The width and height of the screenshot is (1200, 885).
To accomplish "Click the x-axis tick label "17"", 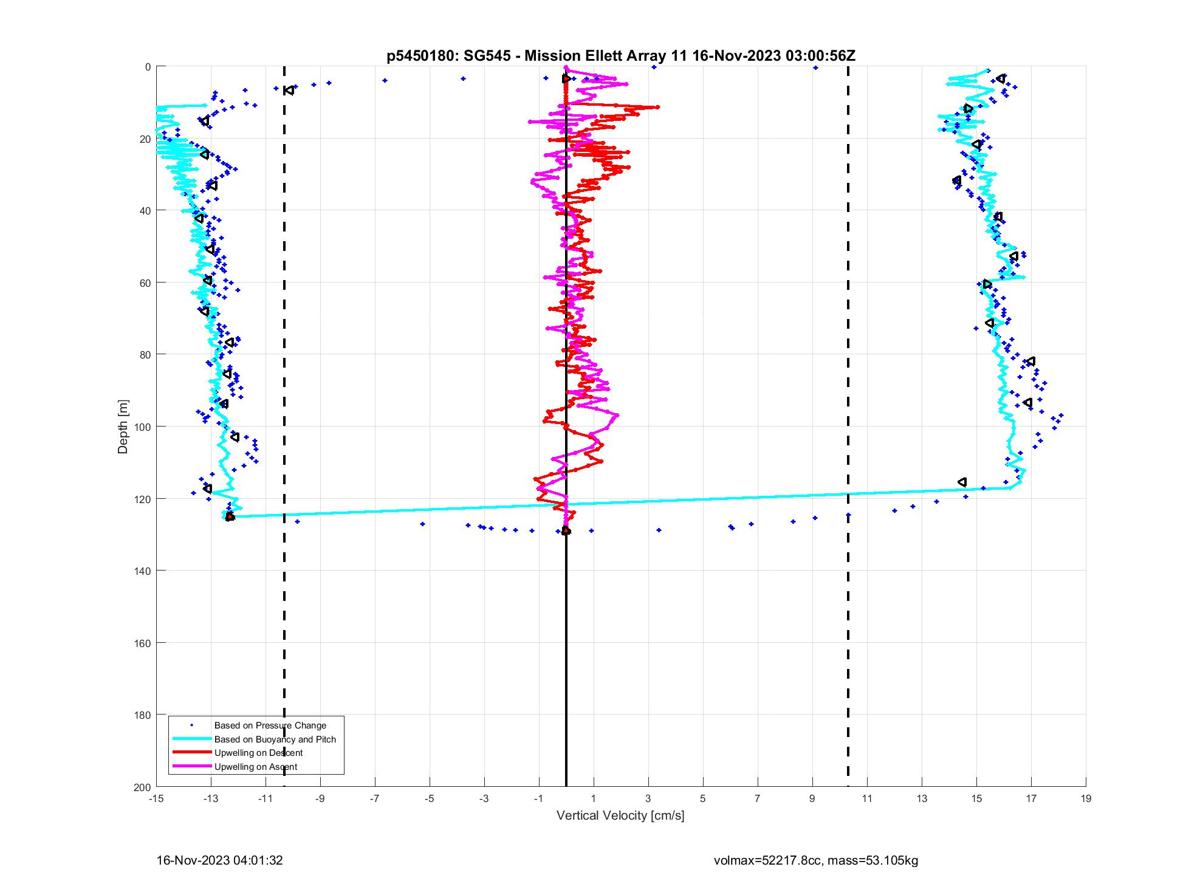I will [1031, 799].
